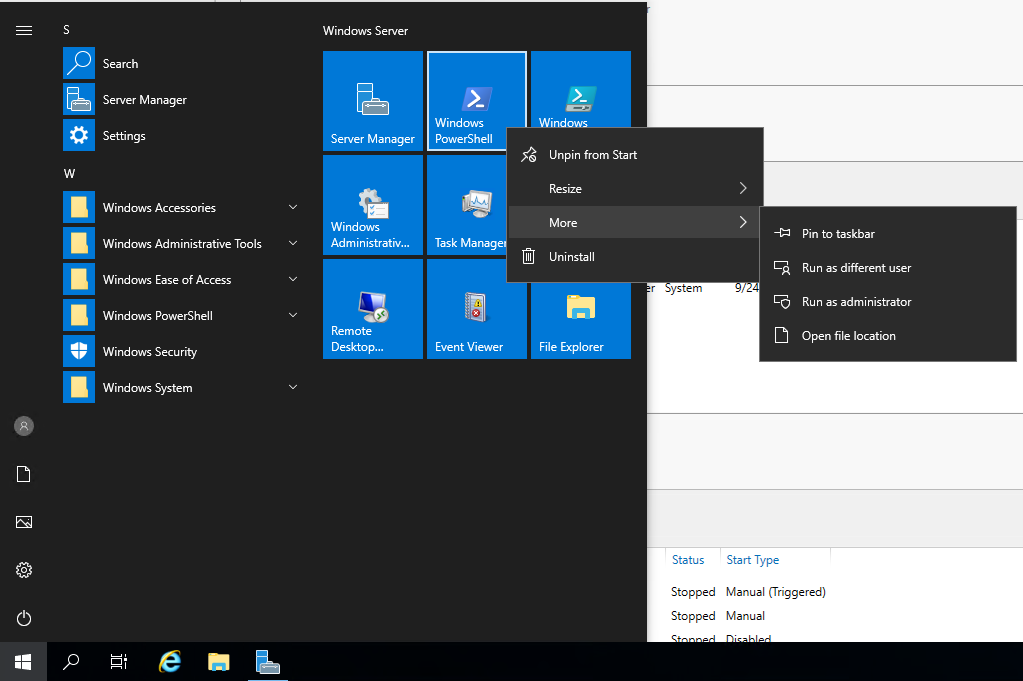Select Pin to taskbar
The width and height of the screenshot is (1023, 681).
(888, 234)
